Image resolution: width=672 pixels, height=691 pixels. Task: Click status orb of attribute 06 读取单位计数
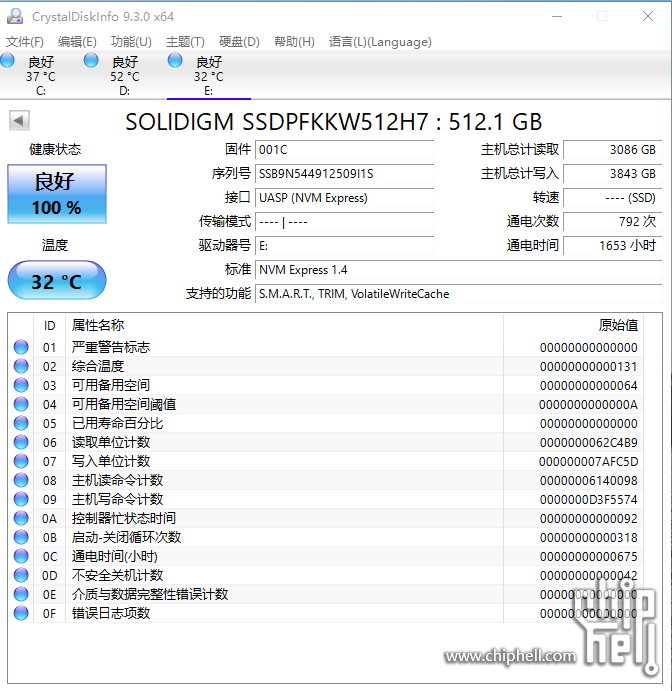tap(21, 442)
